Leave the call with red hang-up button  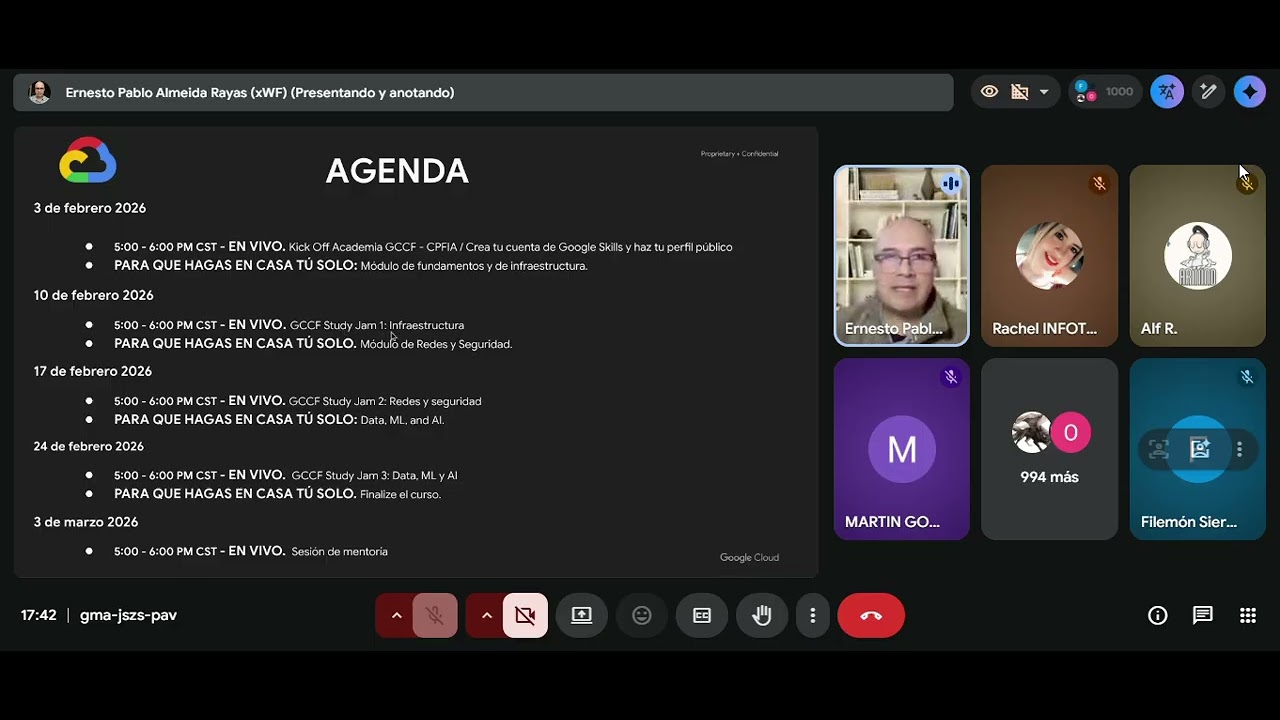(871, 616)
